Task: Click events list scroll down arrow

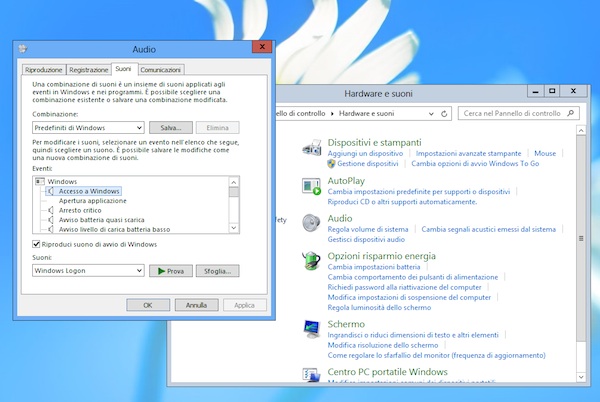Action: click(234, 228)
